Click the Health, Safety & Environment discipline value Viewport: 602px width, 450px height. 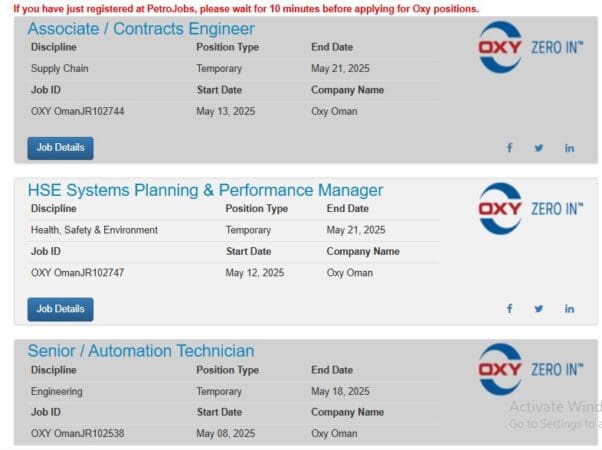[94, 230]
